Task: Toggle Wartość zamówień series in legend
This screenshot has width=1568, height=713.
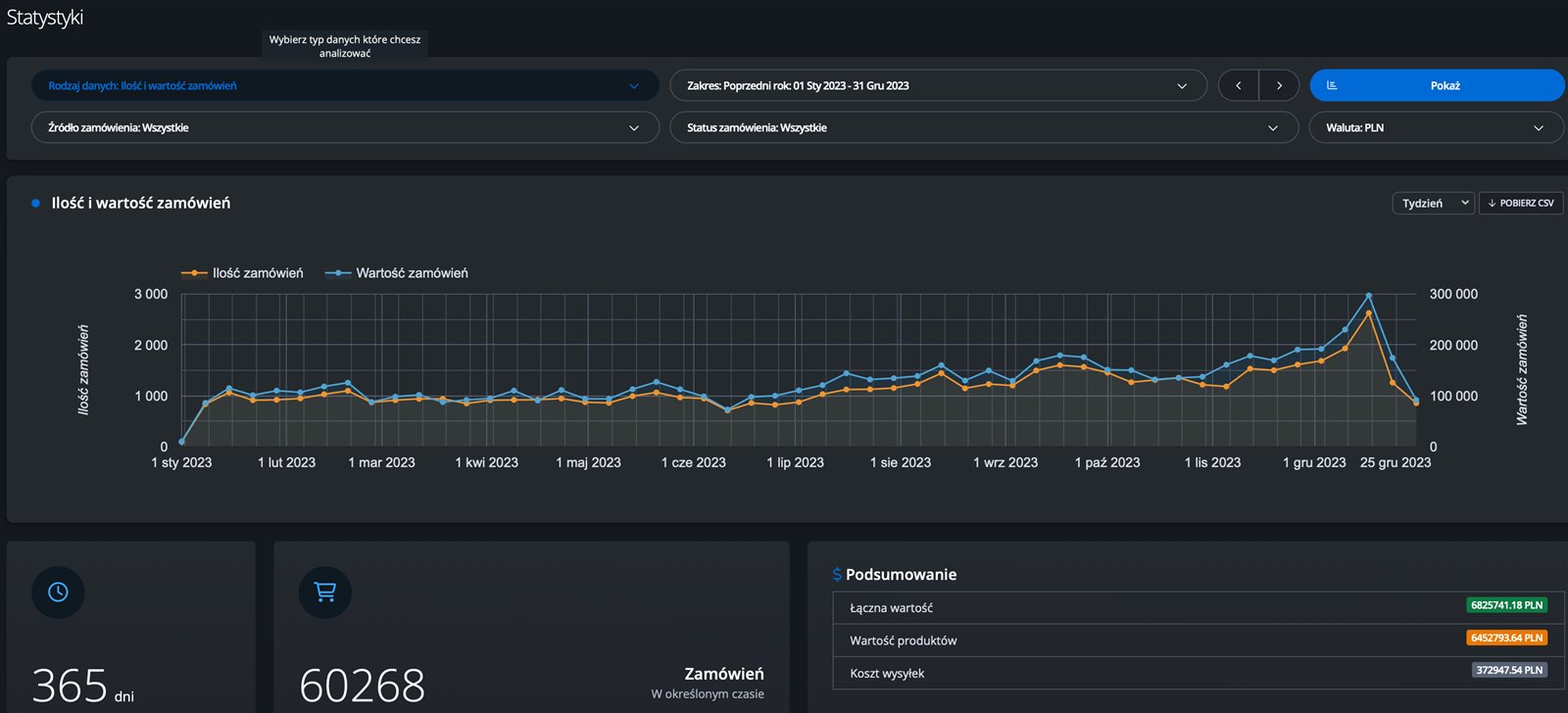Action: (x=397, y=273)
